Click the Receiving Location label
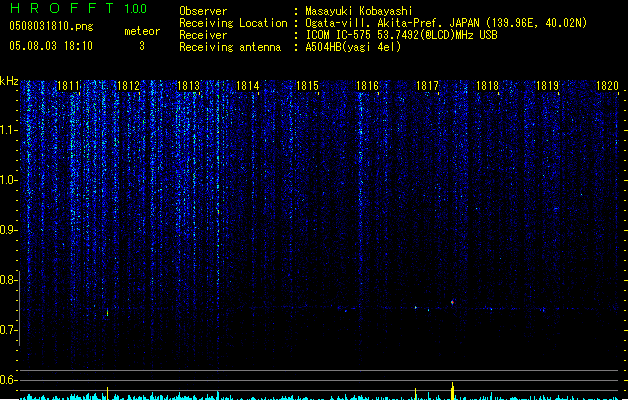This screenshot has width=629, height=400. pyautogui.click(x=233, y=23)
